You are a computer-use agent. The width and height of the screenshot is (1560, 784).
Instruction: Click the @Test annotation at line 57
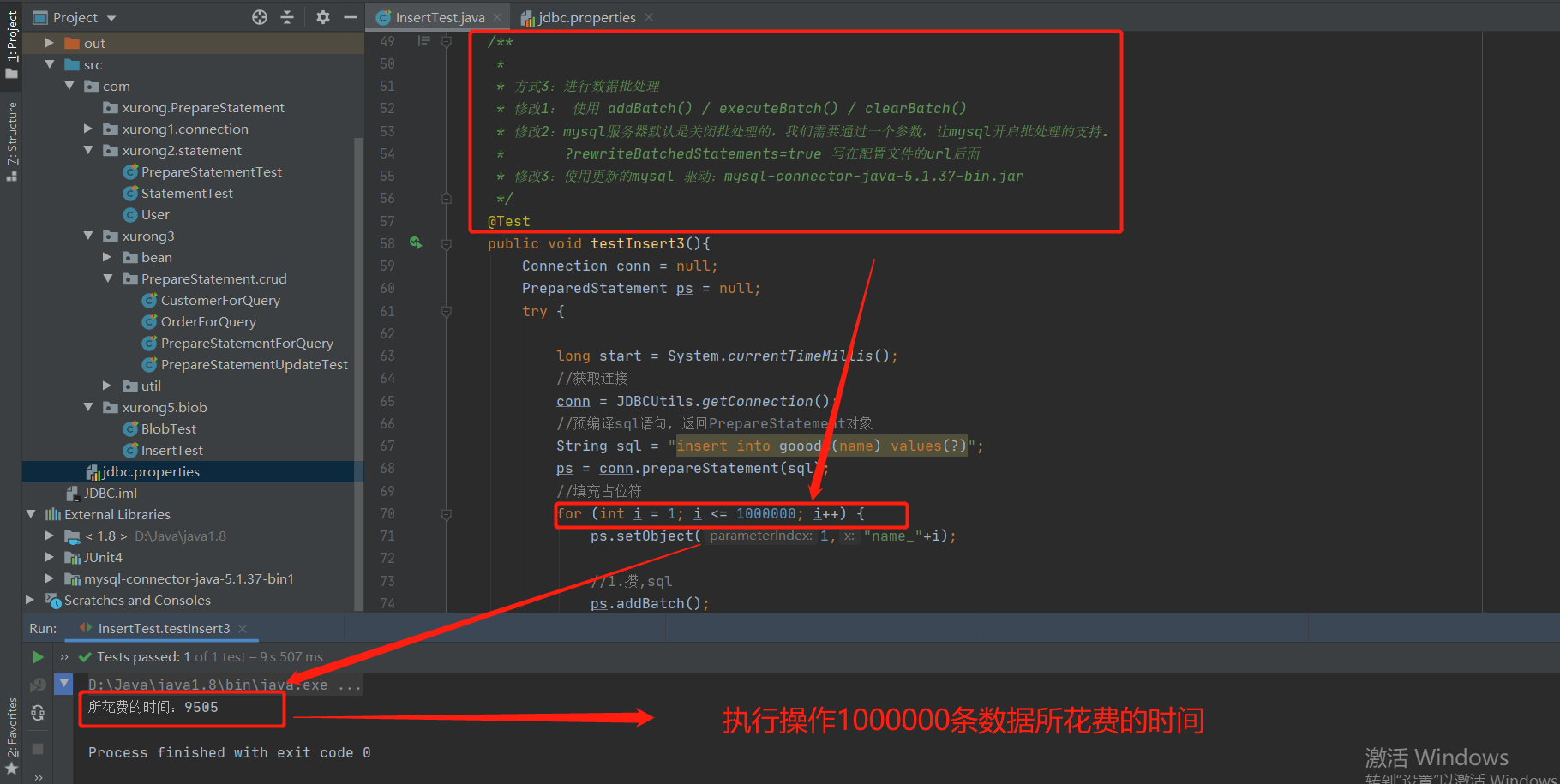[x=509, y=221]
